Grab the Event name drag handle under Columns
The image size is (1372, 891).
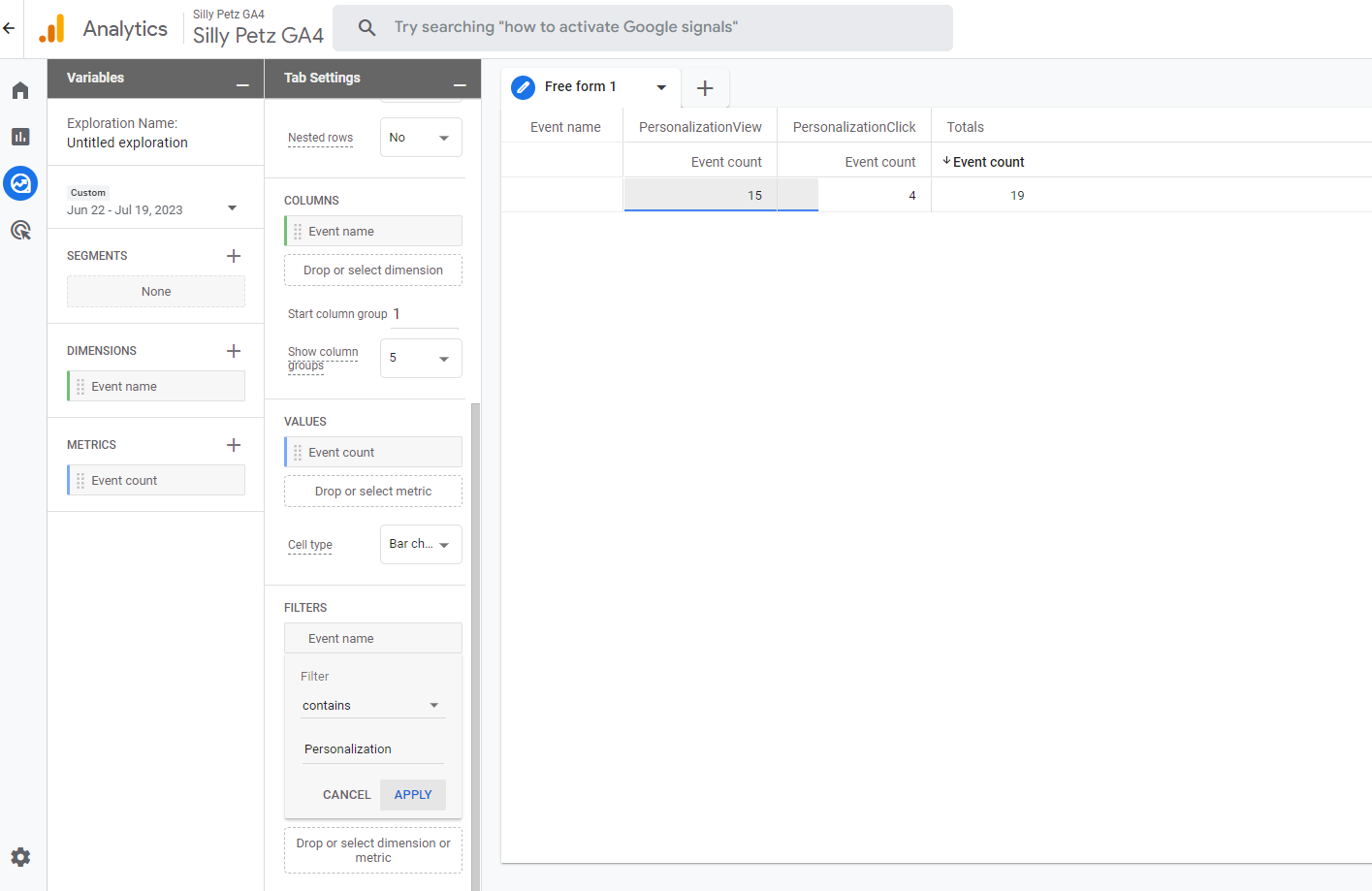coord(298,232)
